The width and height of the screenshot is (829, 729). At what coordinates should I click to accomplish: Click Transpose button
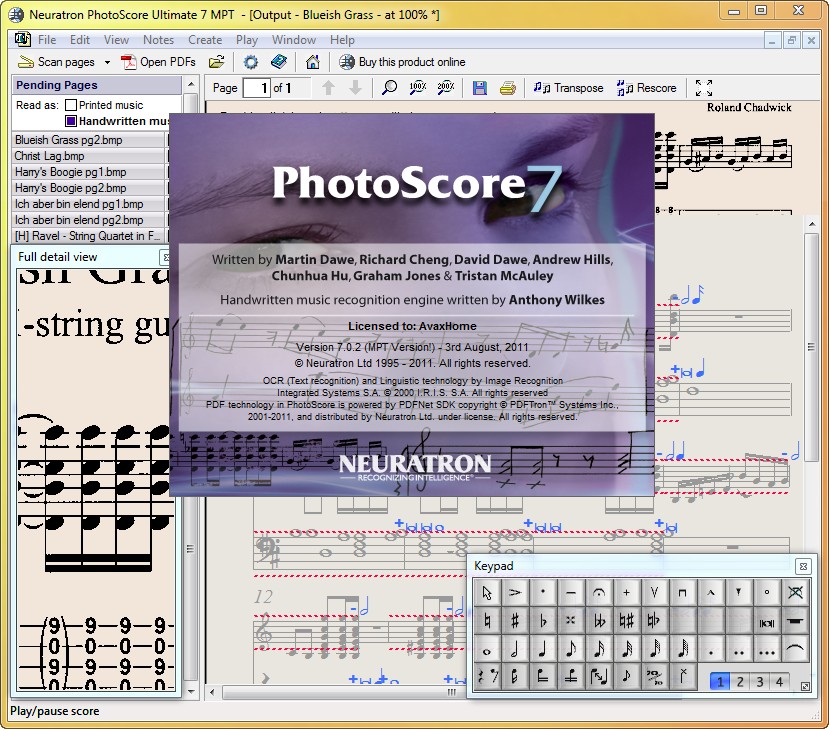[x=568, y=88]
